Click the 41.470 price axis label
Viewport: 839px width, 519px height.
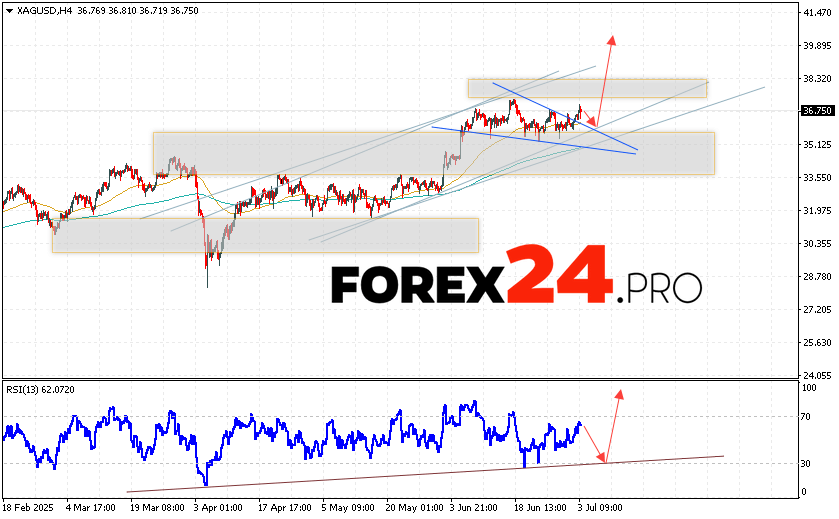(x=817, y=12)
